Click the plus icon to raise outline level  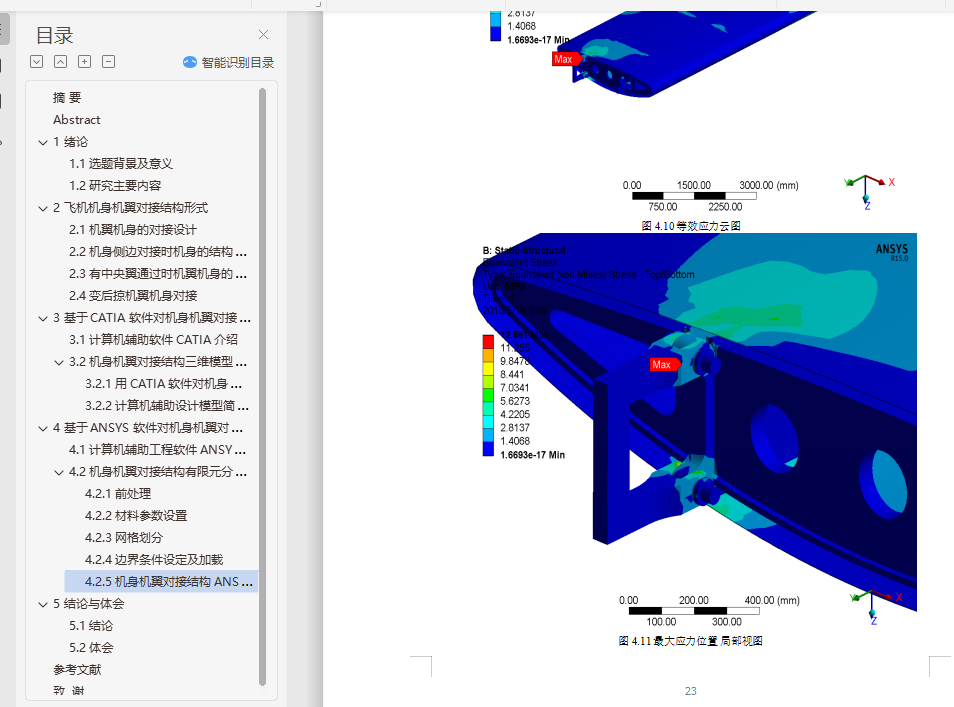[85, 61]
